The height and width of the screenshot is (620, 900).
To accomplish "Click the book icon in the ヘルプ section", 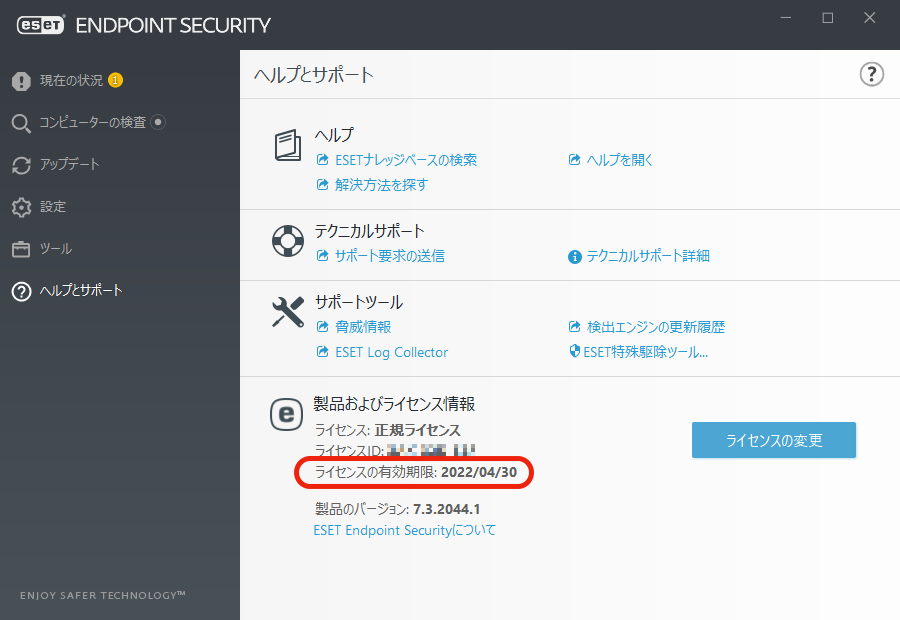I will click(287, 146).
